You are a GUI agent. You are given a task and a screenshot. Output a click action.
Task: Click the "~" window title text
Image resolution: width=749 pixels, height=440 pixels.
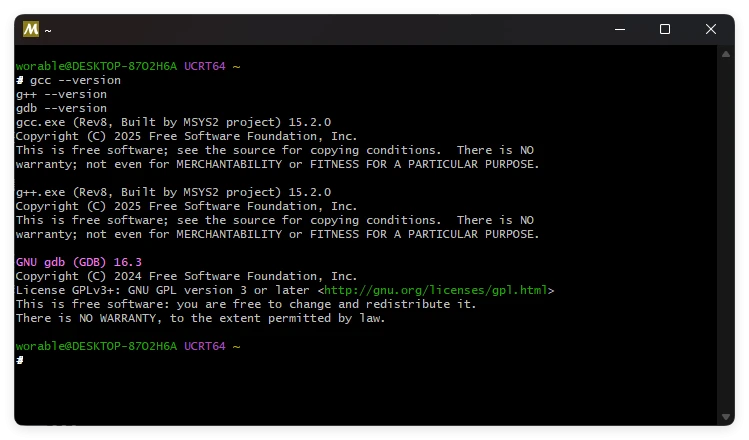pos(48,31)
